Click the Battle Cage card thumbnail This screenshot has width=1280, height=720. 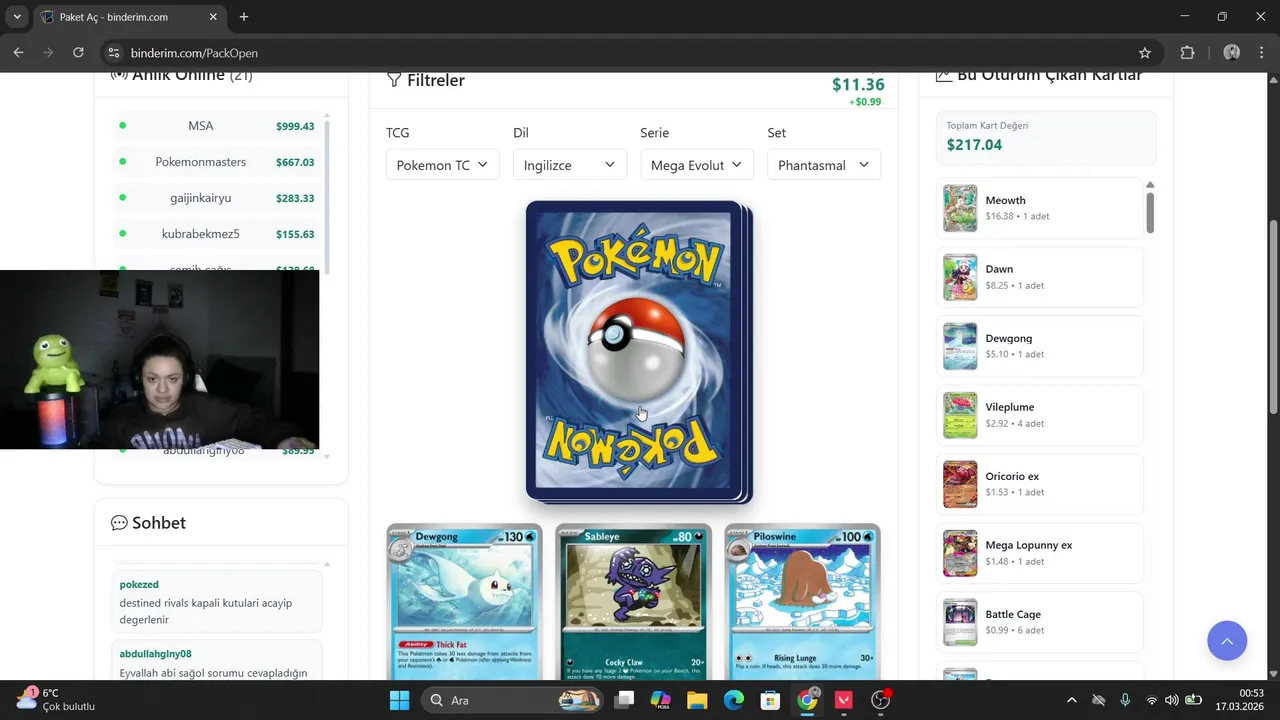pos(960,622)
